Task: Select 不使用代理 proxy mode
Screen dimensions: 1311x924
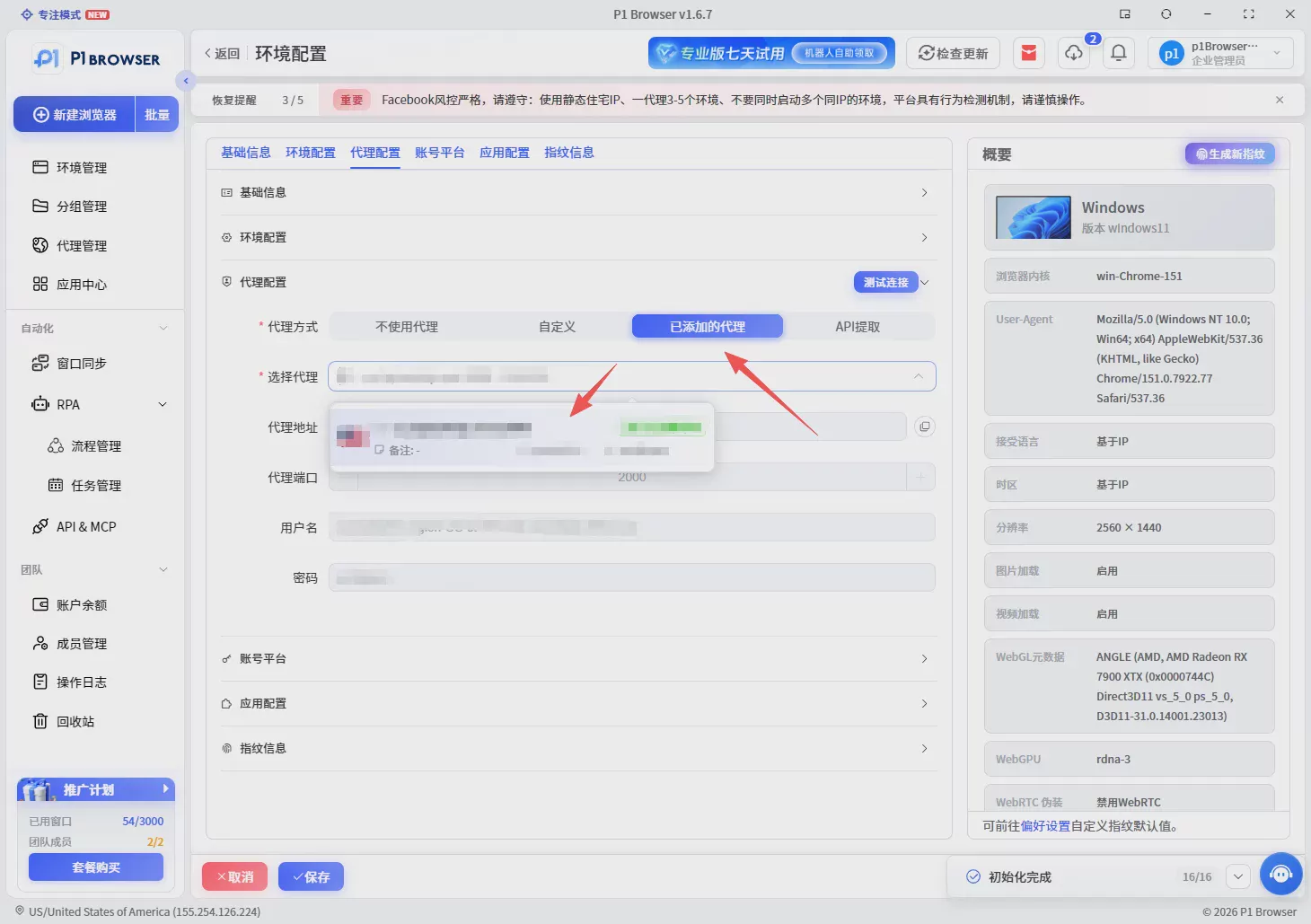Action: pyautogui.click(x=407, y=327)
